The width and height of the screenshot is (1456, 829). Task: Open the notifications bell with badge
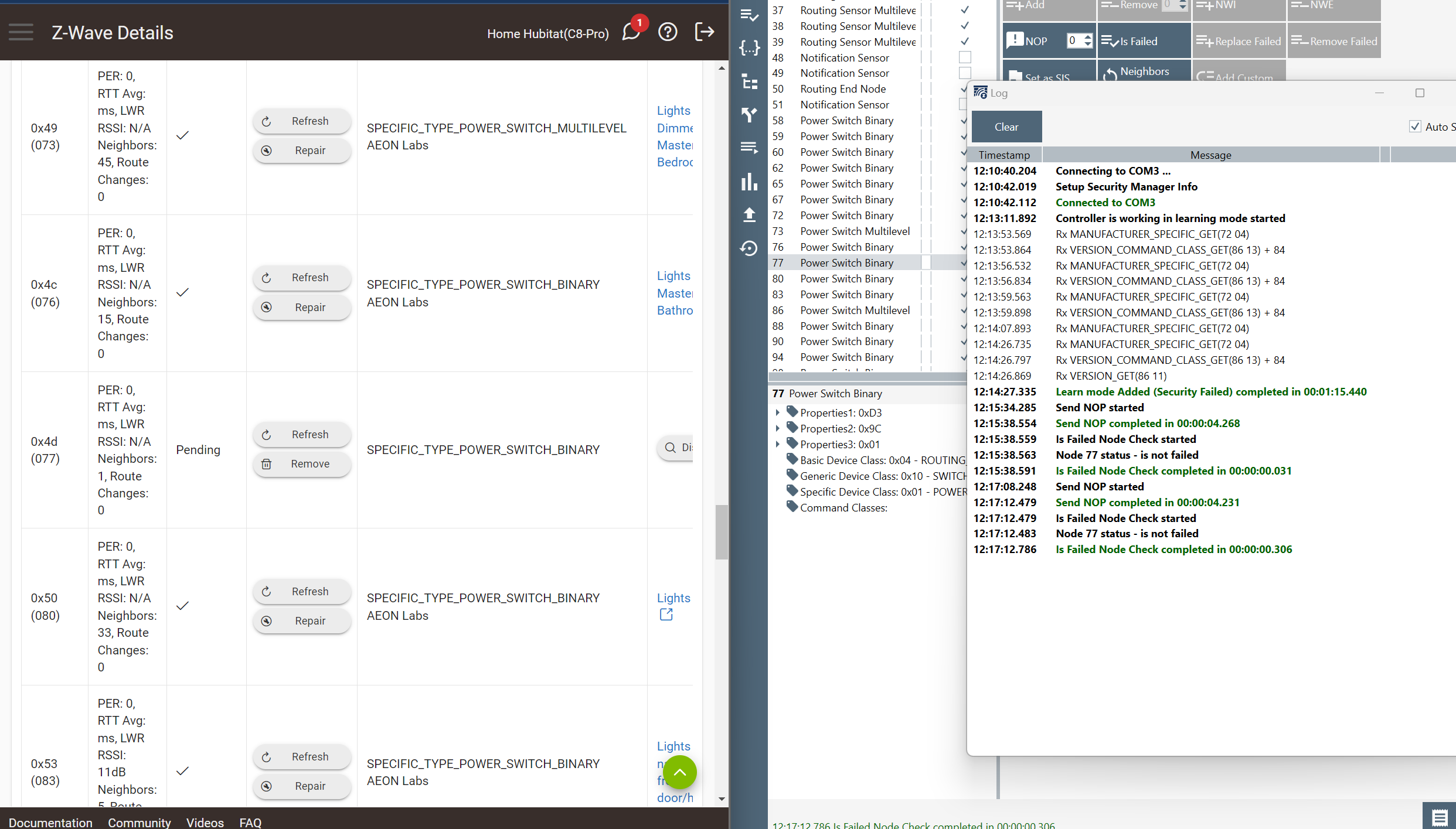(x=631, y=32)
